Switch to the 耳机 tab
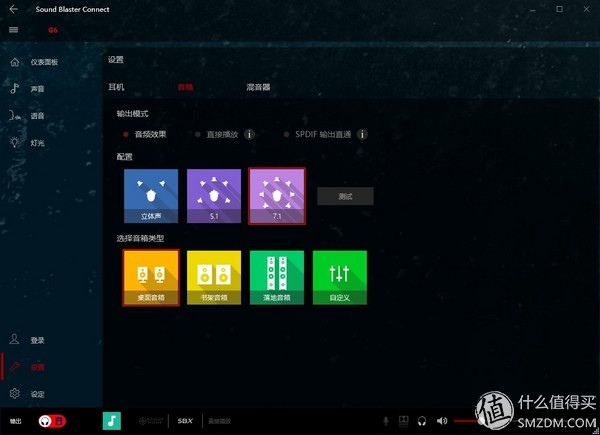The height and width of the screenshot is (435, 600). (116, 87)
